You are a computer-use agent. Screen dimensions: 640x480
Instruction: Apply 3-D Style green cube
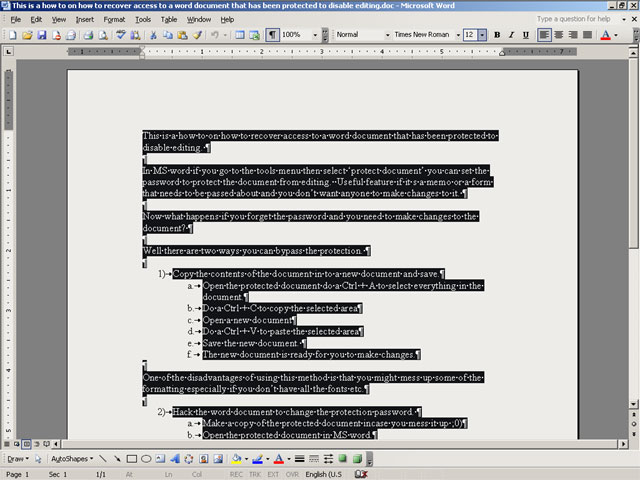357,459
